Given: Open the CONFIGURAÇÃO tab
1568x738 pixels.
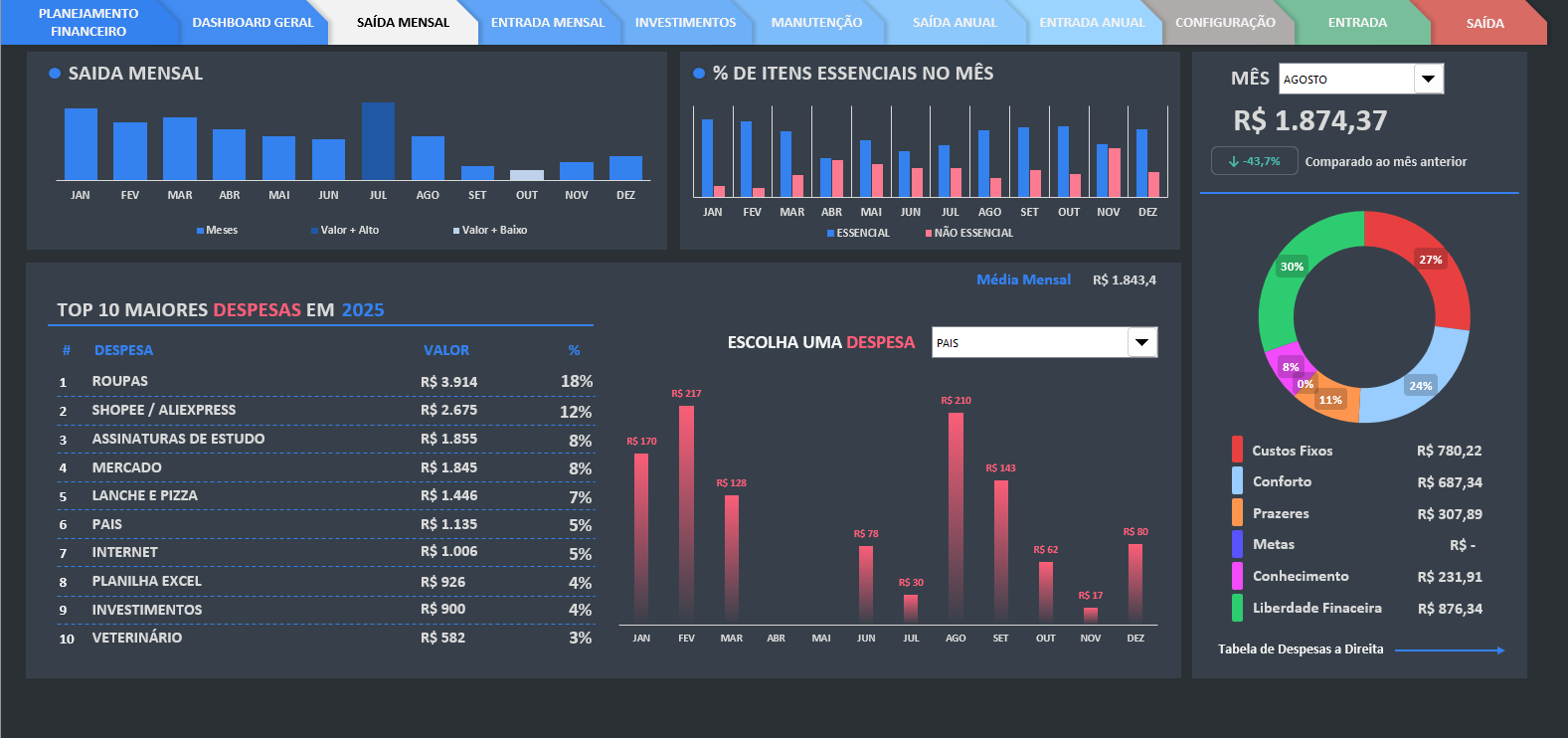Looking at the screenshot, I should coord(1225,22).
